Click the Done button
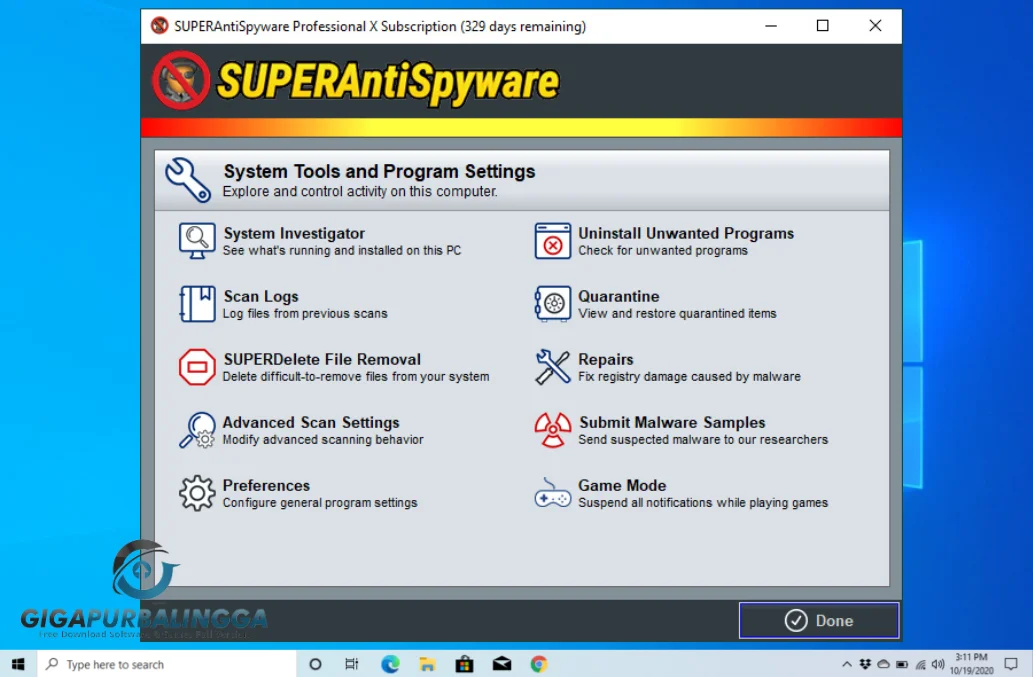1033x677 pixels. click(x=819, y=620)
